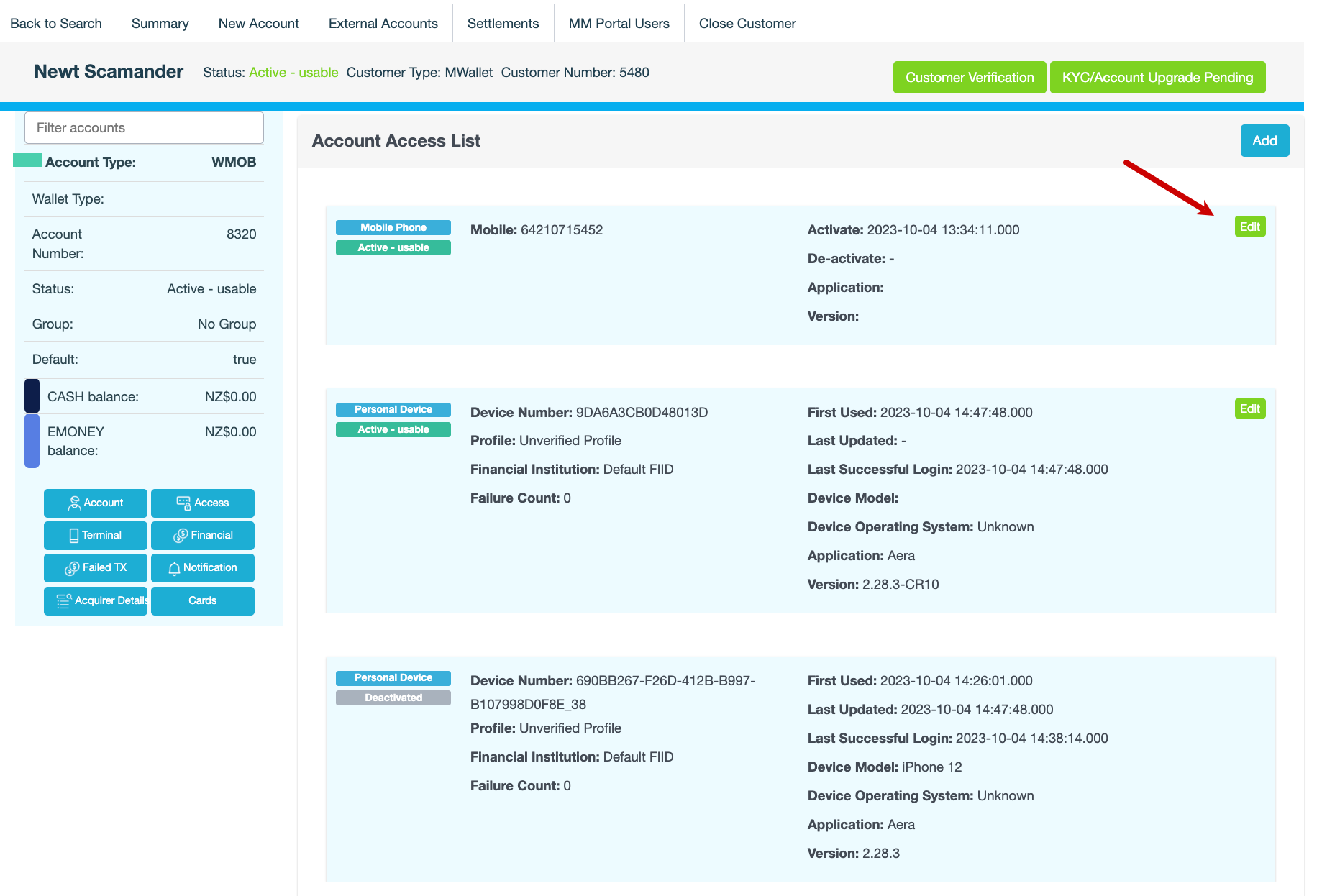1322x896 pixels.
Task: Edit the active Personal Device entry
Action: point(1249,408)
